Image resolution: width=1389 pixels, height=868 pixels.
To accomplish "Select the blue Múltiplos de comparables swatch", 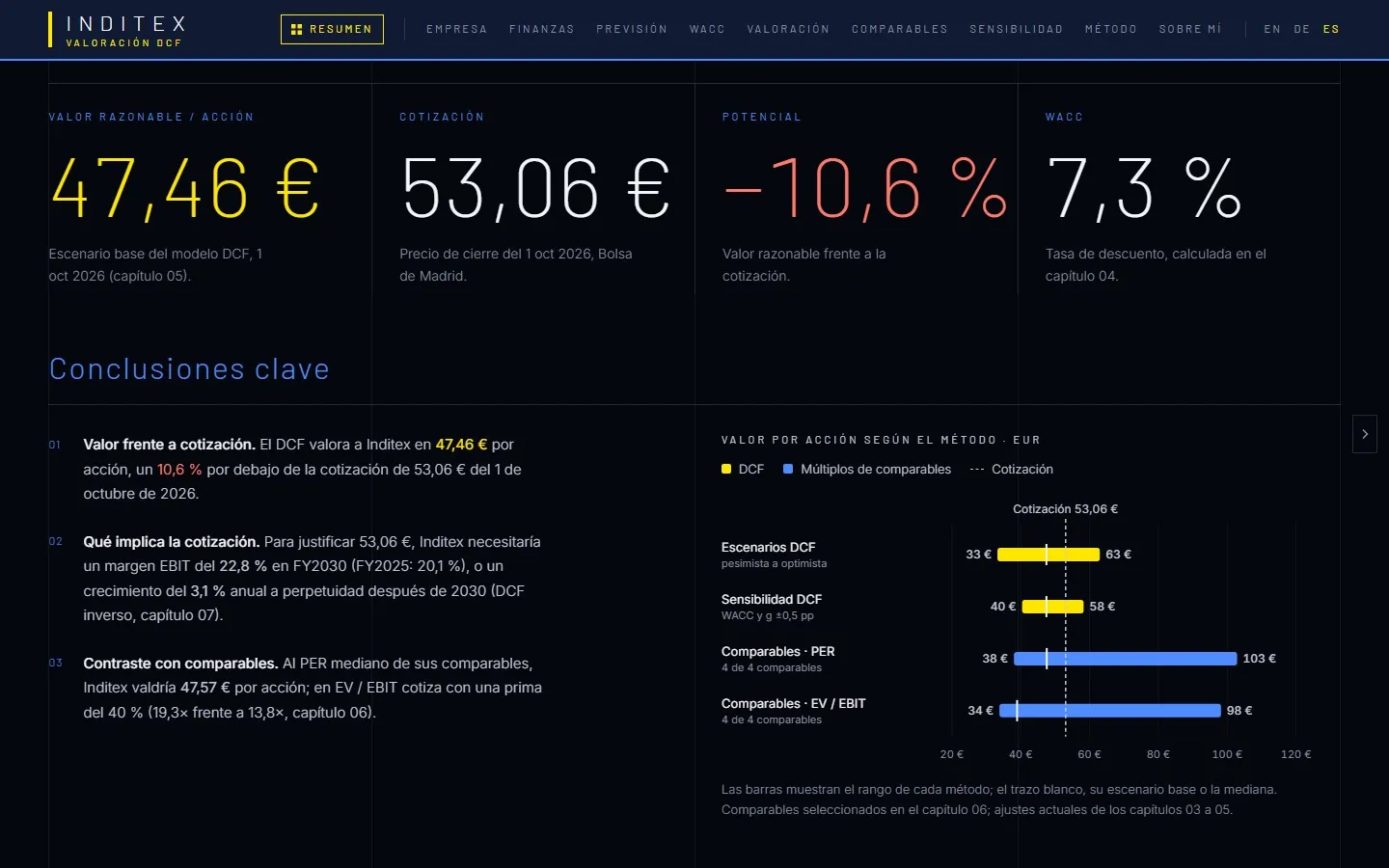I will coord(788,470).
